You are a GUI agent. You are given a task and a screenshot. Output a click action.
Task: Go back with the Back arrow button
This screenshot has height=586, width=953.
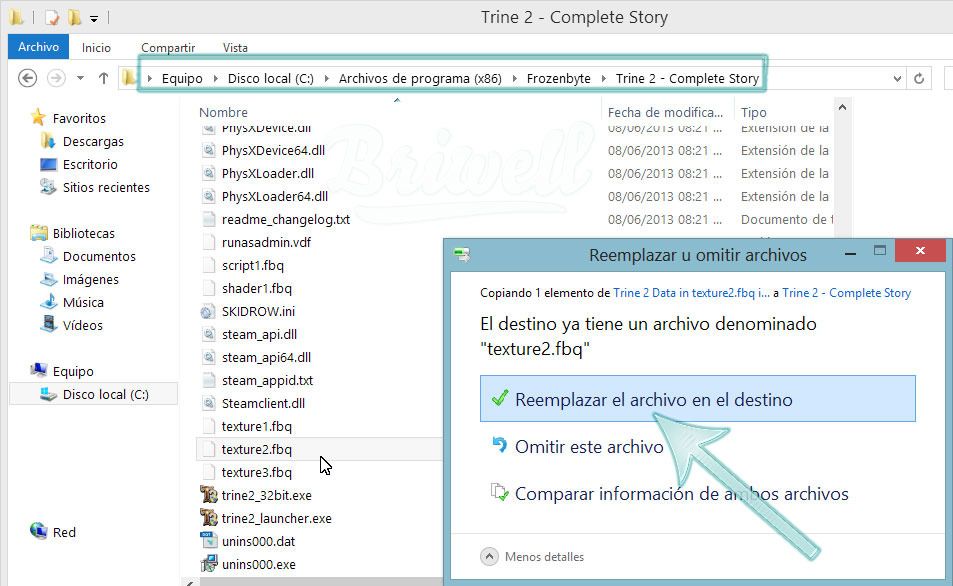[27, 78]
